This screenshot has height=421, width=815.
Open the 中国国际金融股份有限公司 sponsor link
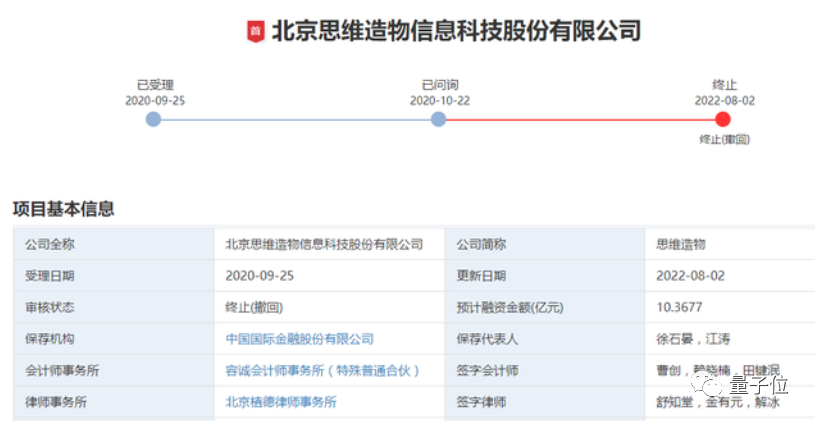(299, 339)
